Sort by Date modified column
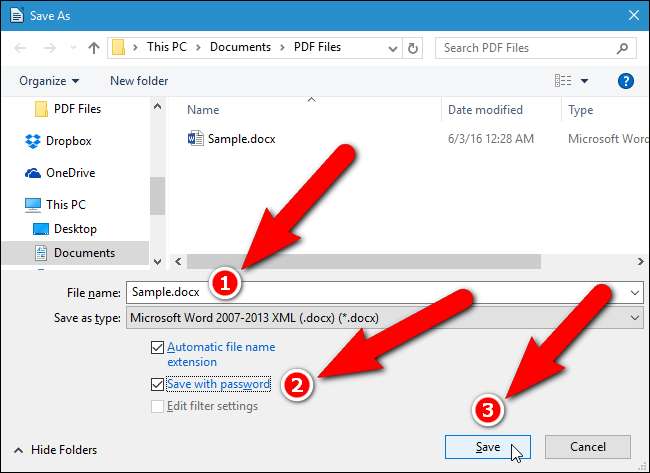650x473 pixels. (x=485, y=110)
